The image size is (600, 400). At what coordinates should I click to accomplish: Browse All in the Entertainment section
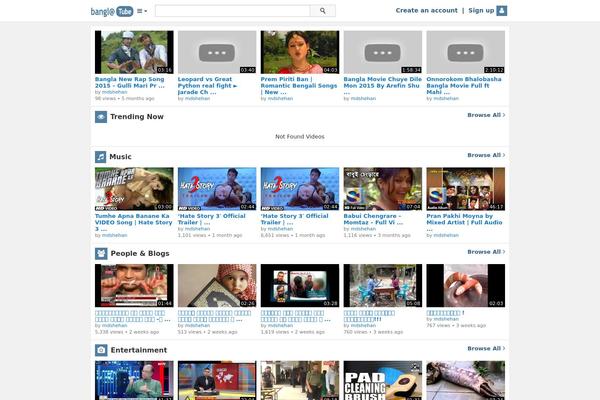pyautogui.click(x=486, y=348)
